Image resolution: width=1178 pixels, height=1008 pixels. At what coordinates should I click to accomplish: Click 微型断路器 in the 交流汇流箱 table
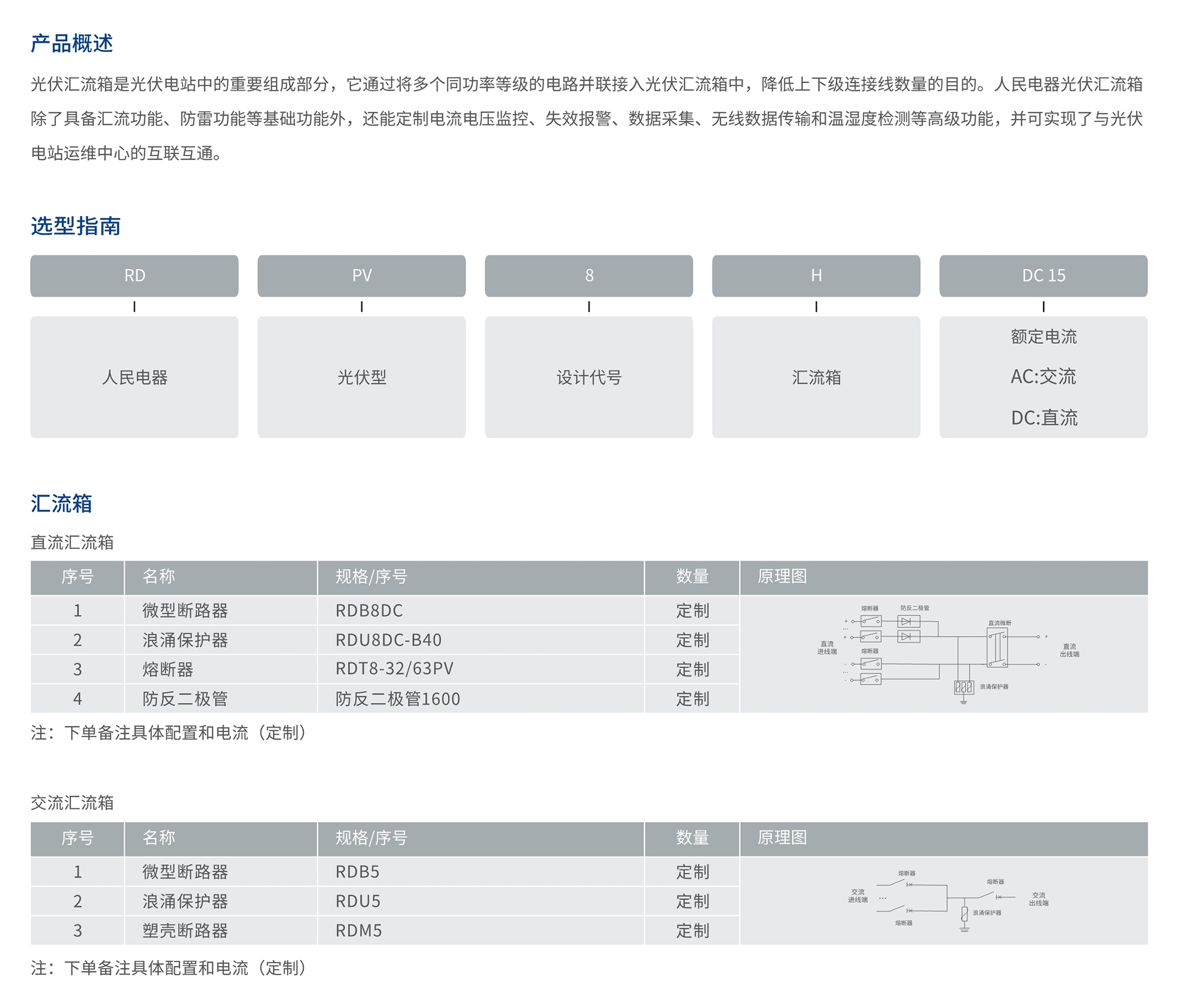click(x=221, y=872)
